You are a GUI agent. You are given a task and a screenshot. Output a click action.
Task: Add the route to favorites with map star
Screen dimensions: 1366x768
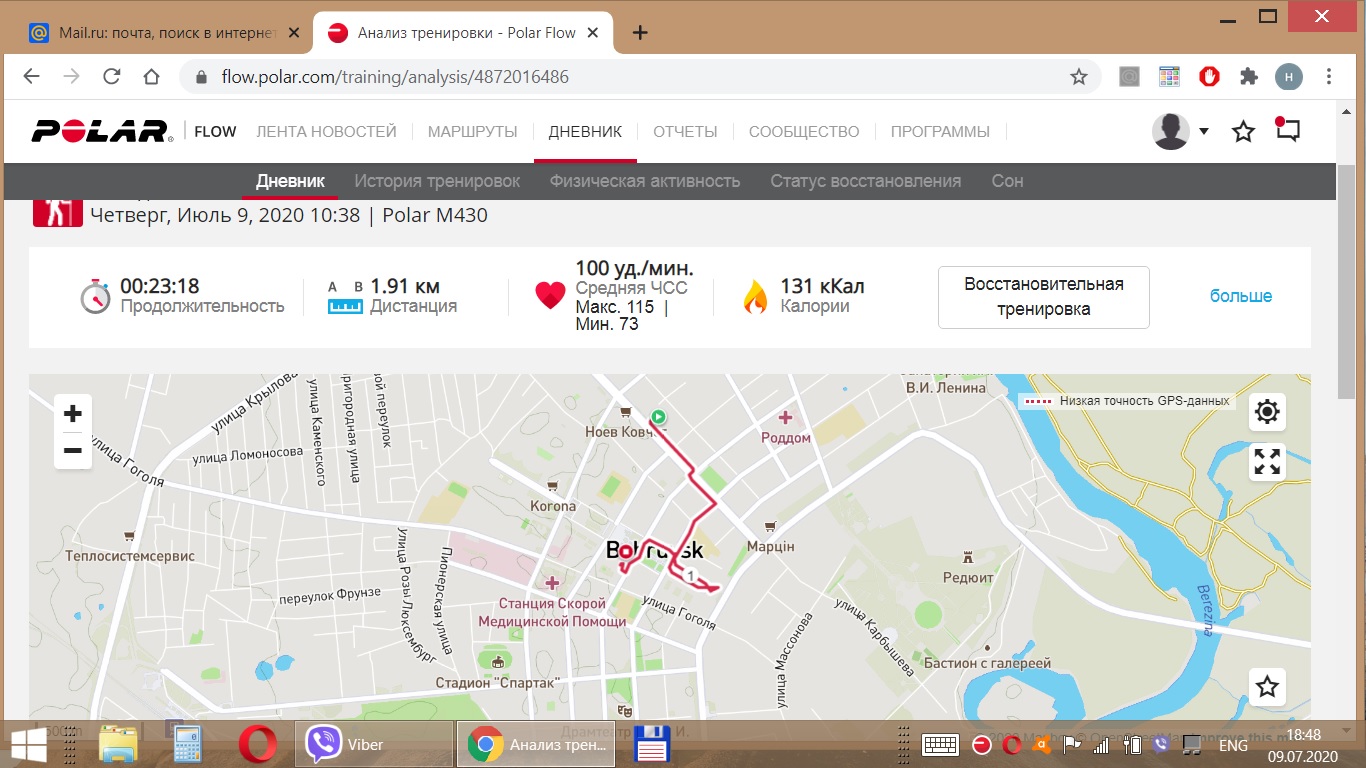pos(1267,687)
